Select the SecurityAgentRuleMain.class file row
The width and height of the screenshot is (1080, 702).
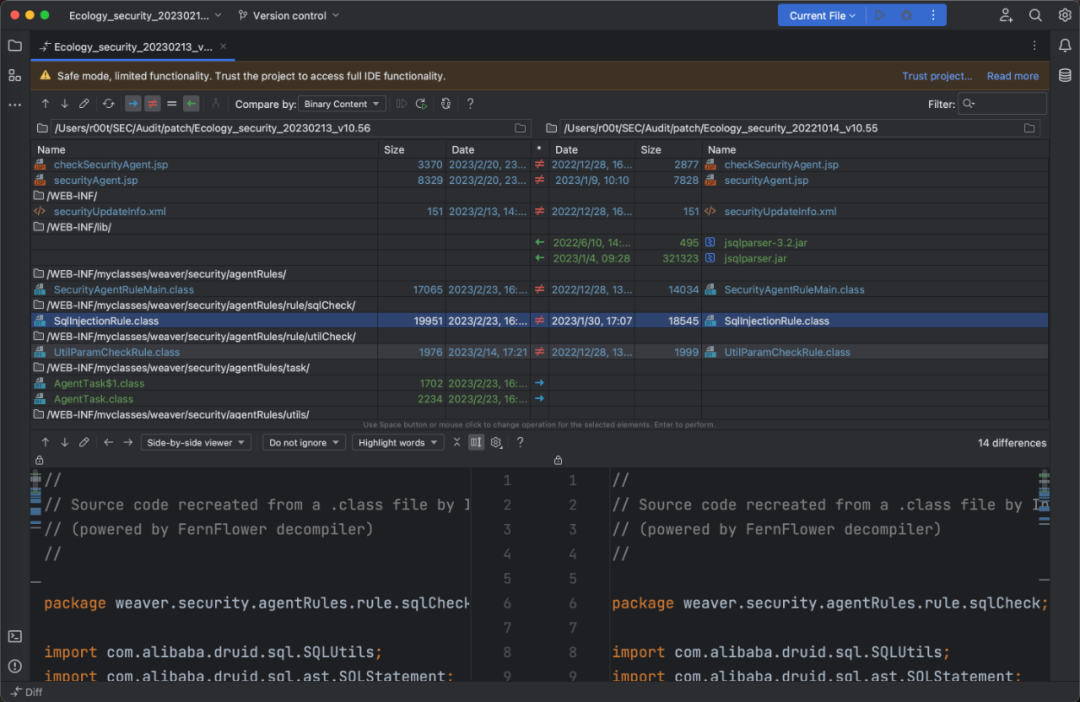[124, 290]
